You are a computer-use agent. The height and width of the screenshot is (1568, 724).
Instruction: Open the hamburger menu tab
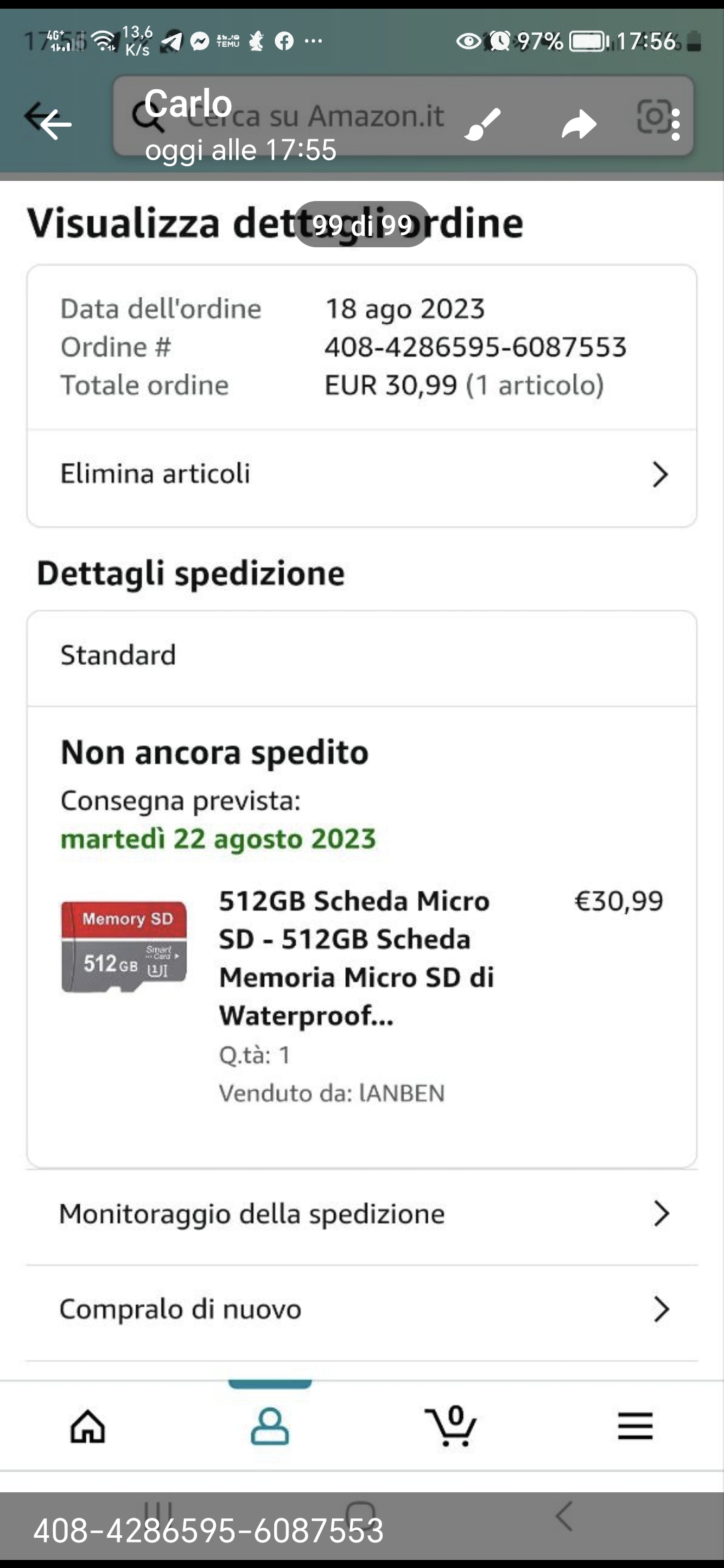click(635, 1425)
